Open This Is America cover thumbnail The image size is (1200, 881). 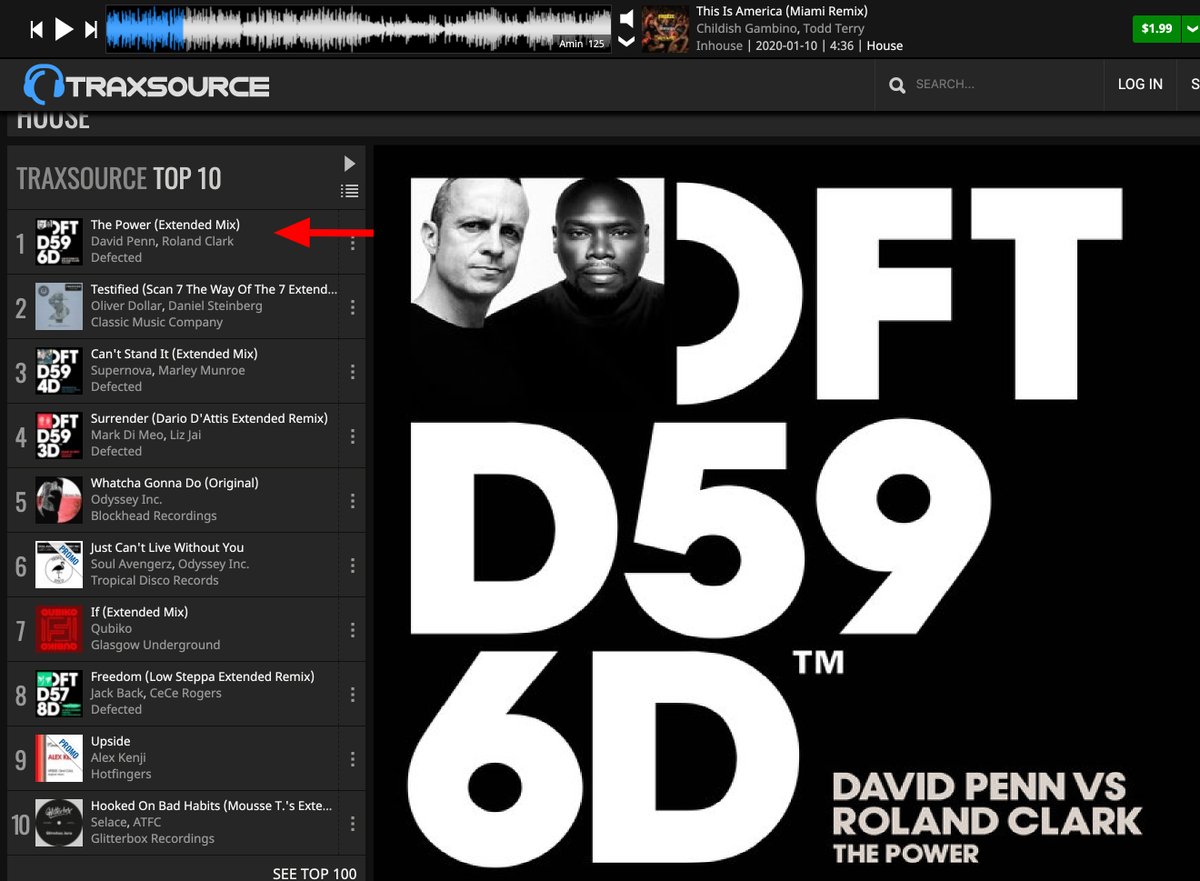pyautogui.click(x=665, y=29)
